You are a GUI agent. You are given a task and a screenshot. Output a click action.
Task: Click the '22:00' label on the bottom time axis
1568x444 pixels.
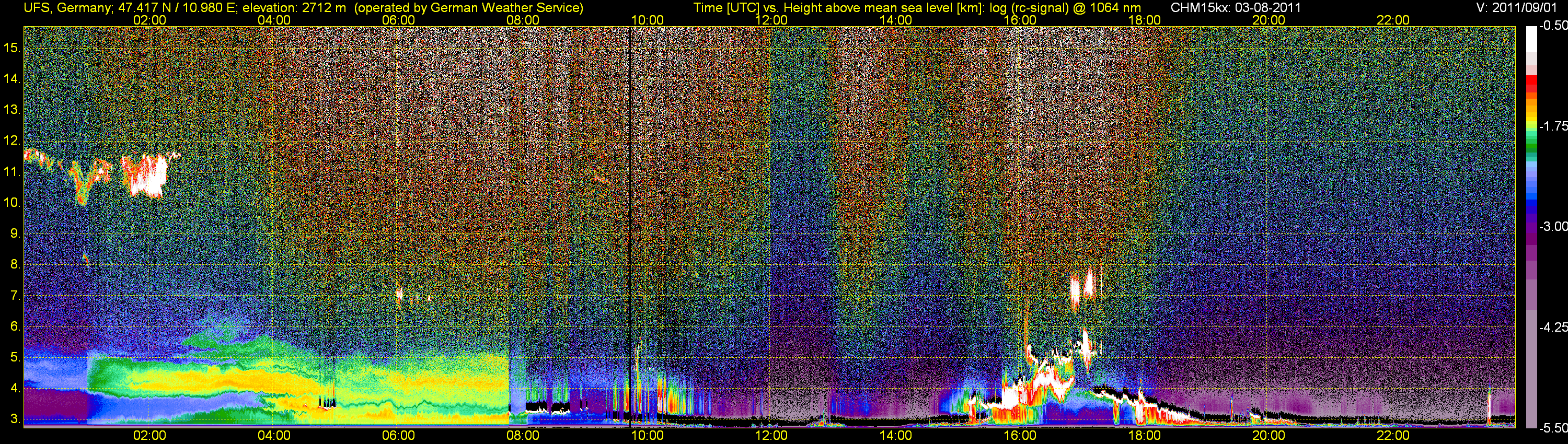coord(1393,436)
